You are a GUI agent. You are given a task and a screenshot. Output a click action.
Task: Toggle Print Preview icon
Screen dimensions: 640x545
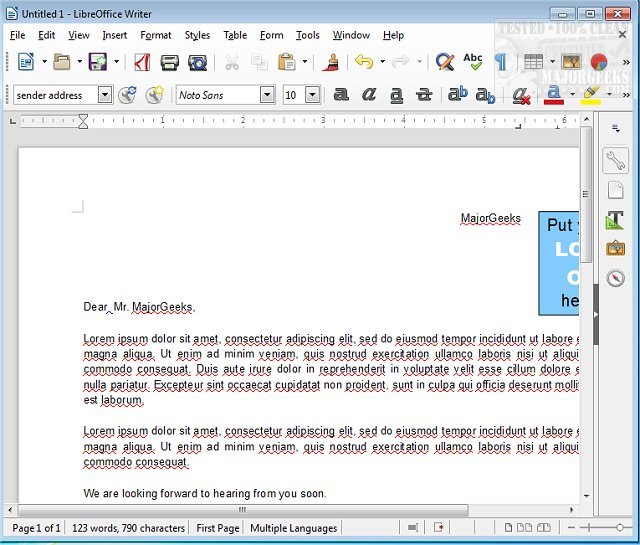pos(198,62)
